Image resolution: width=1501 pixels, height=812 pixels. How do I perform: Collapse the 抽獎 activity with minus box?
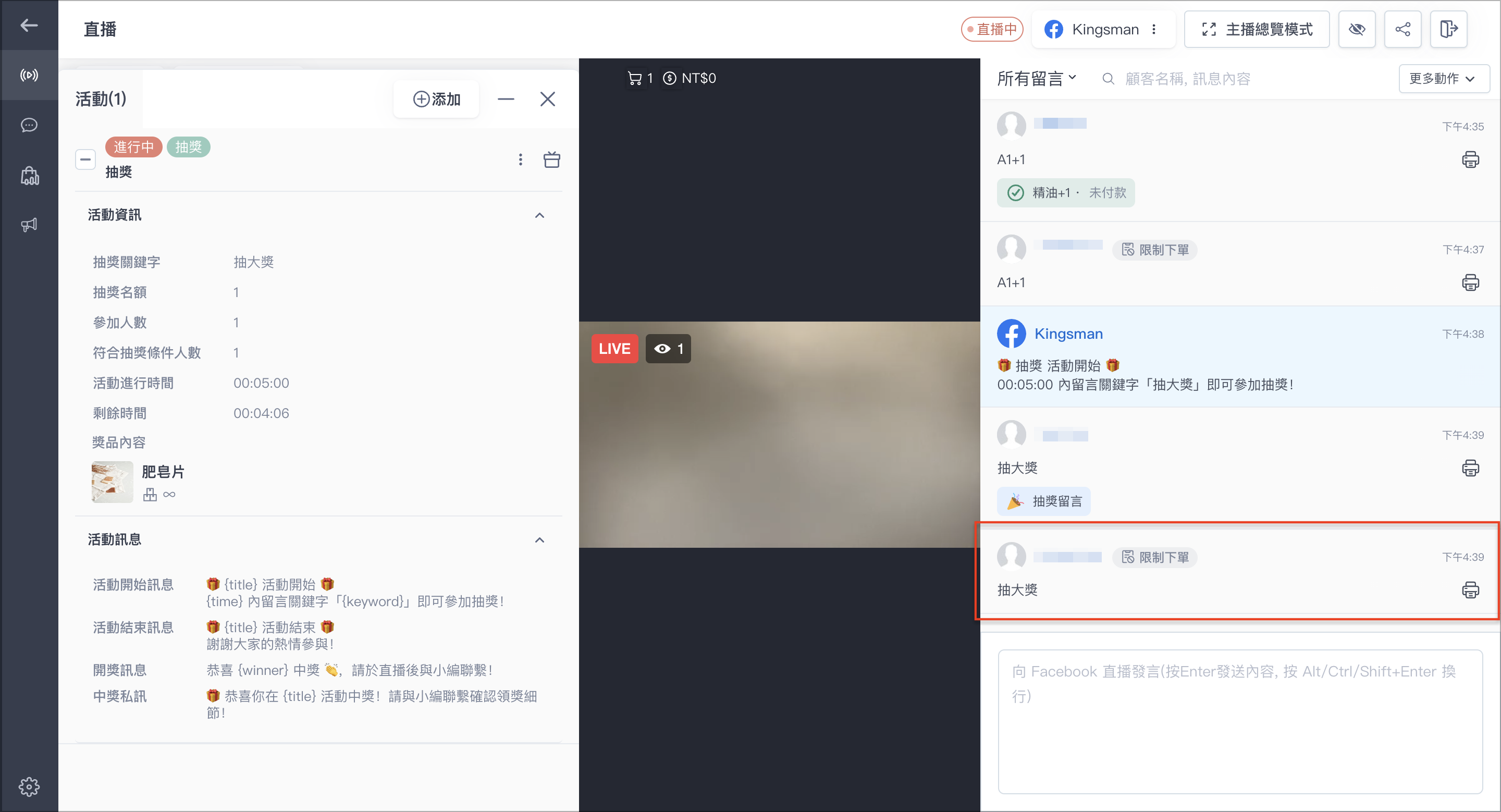85,159
